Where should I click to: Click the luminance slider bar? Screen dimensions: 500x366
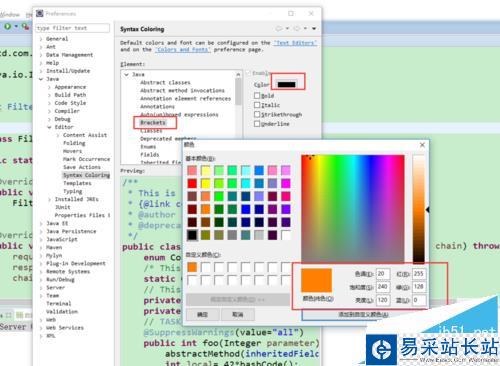[x=419, y=208]
